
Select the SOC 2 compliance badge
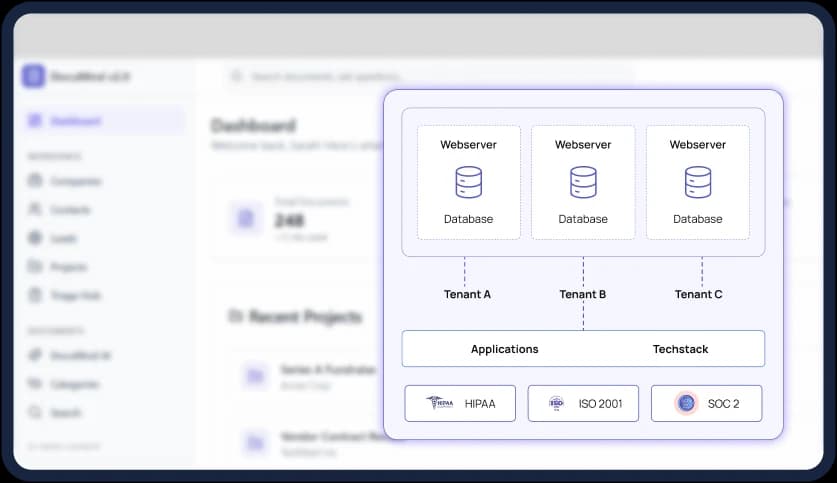coord(707,403)
